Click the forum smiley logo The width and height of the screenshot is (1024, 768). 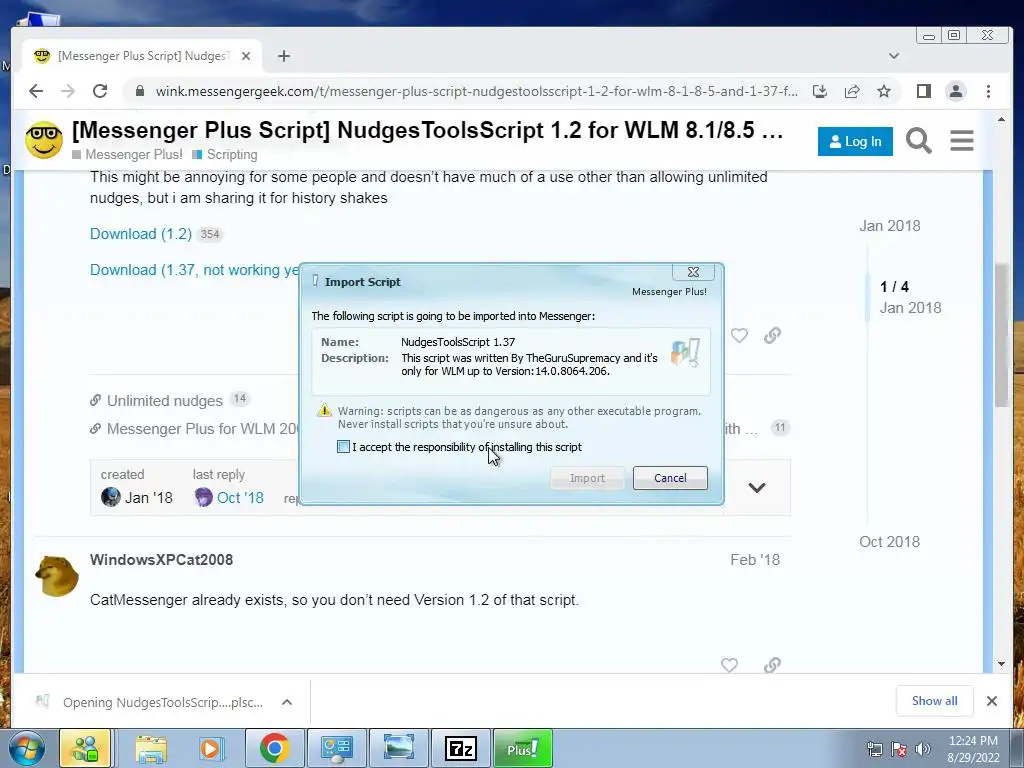[44, 140]
